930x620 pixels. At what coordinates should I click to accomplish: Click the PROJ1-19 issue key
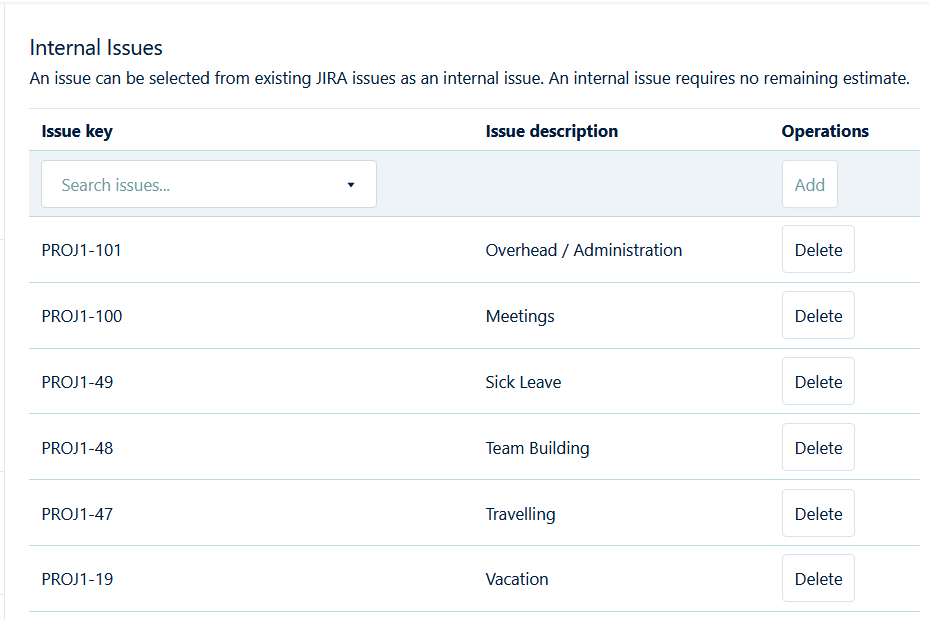(77, 579)
